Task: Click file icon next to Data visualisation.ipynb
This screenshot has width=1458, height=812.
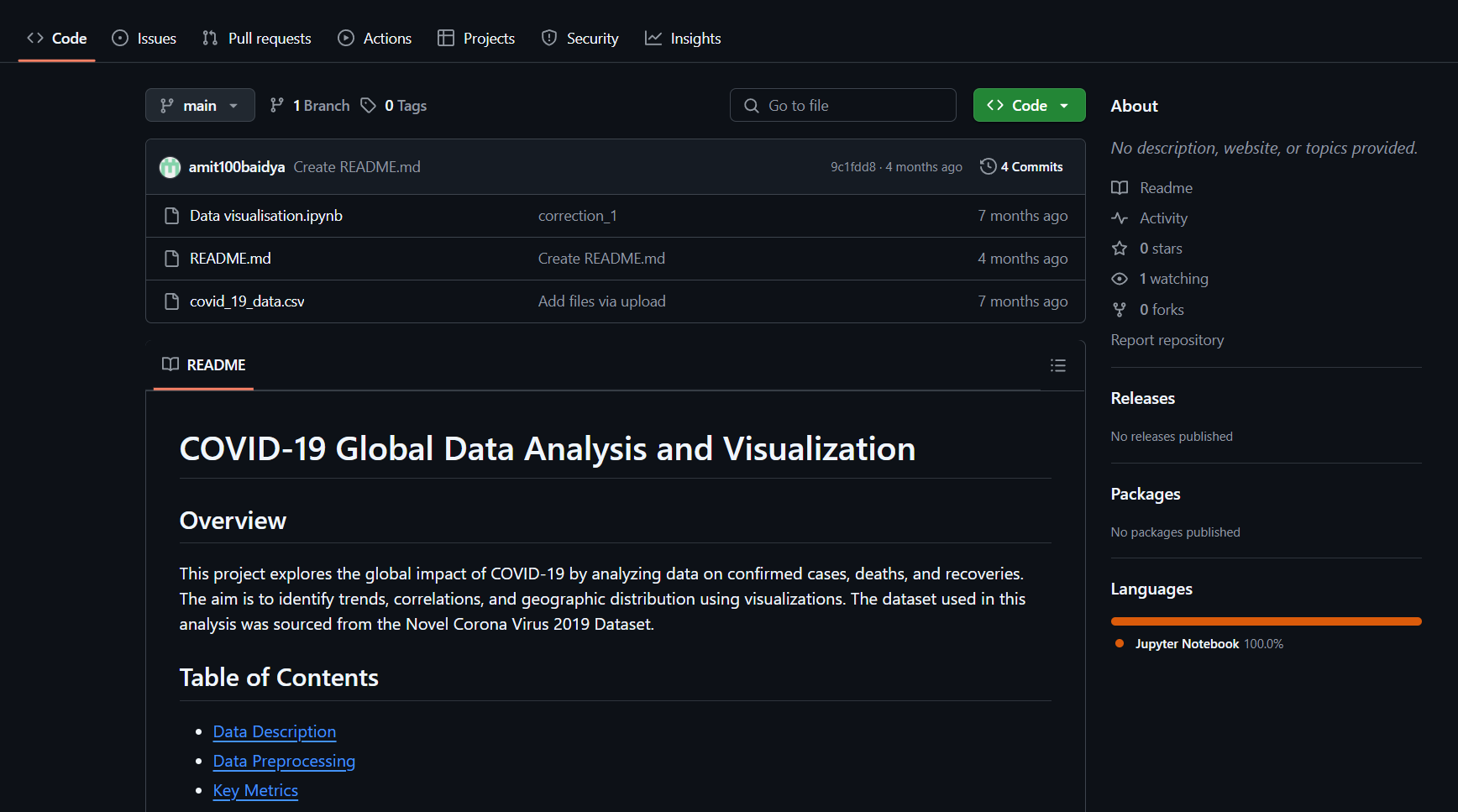Action: (x=172, y=216)
